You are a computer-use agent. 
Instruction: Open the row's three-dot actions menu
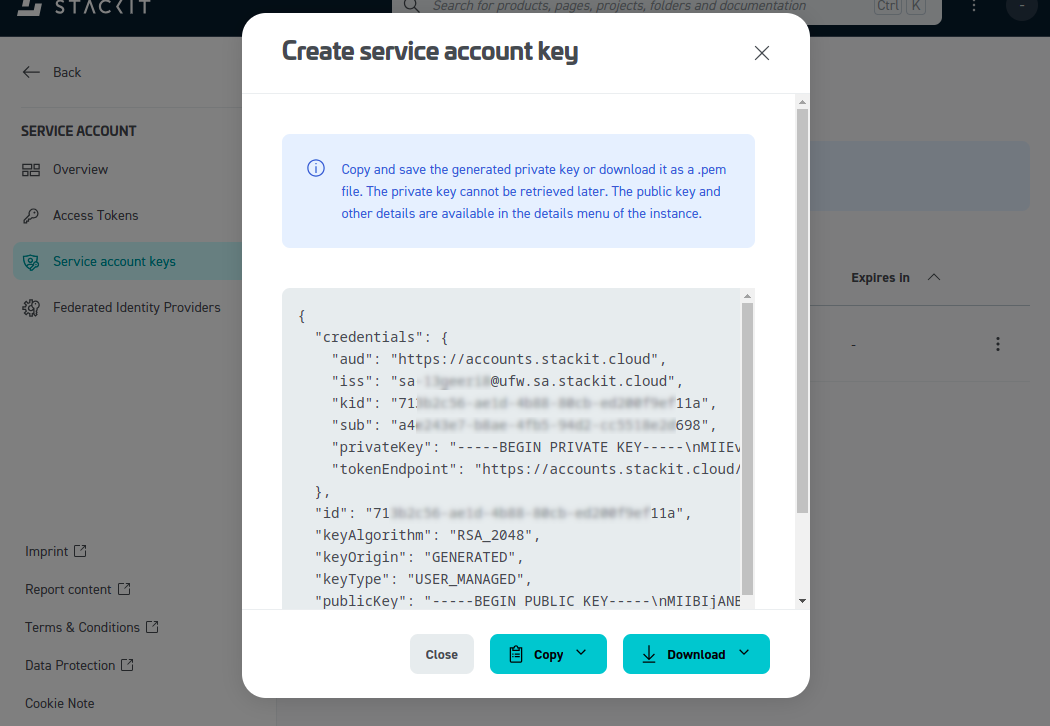pos(998,344)
